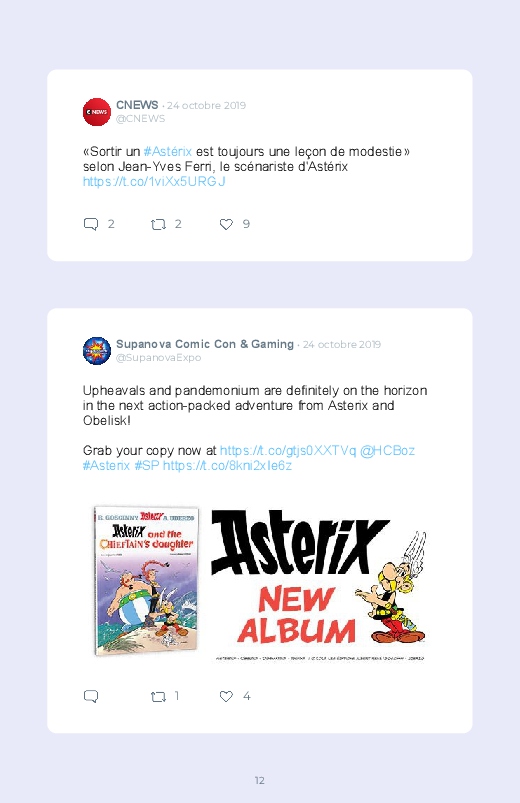Viewport: 520px width, 803px height.
Task: Open the t.co/8kni2xIe6z link
Action: [x=227, y=466]
